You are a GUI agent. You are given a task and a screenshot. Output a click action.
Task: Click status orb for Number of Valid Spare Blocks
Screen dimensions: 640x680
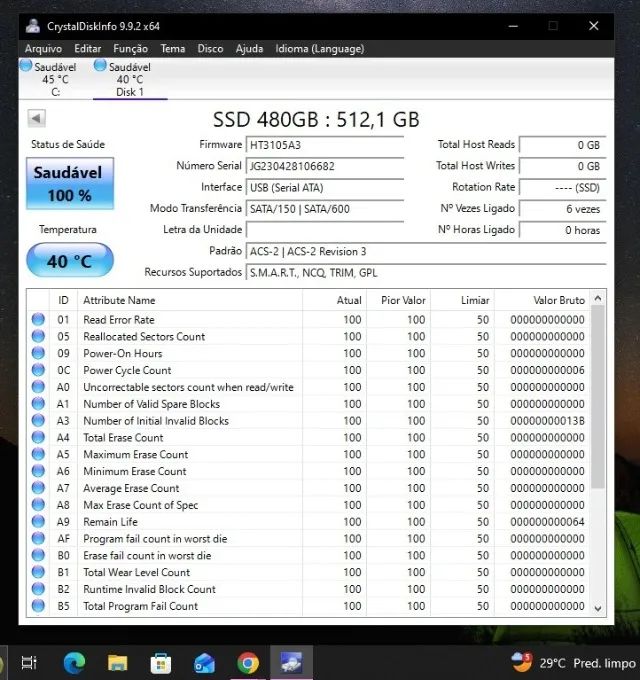pyautogui.click(x=38, y=403)
